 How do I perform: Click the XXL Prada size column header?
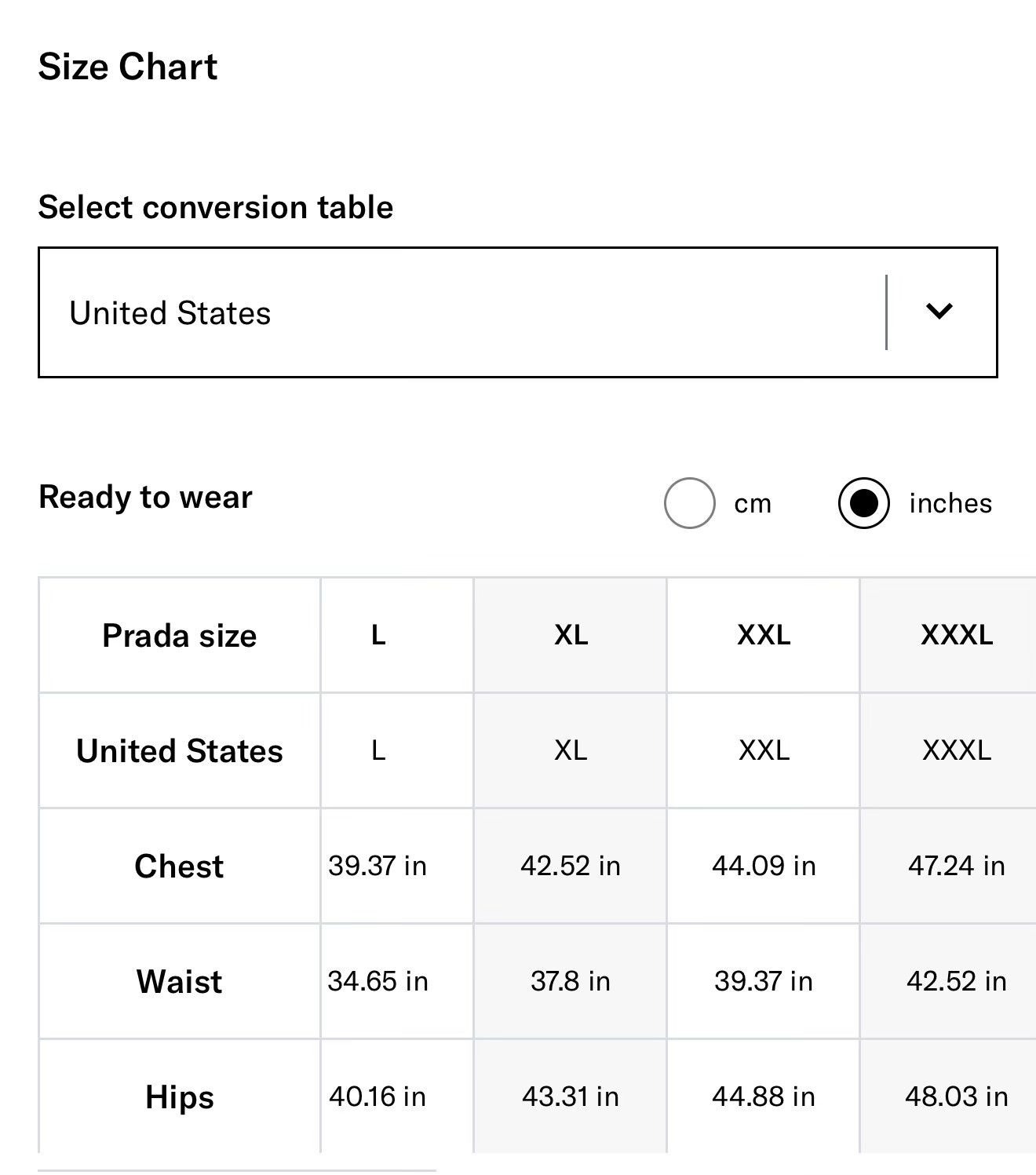click(764, 635)
